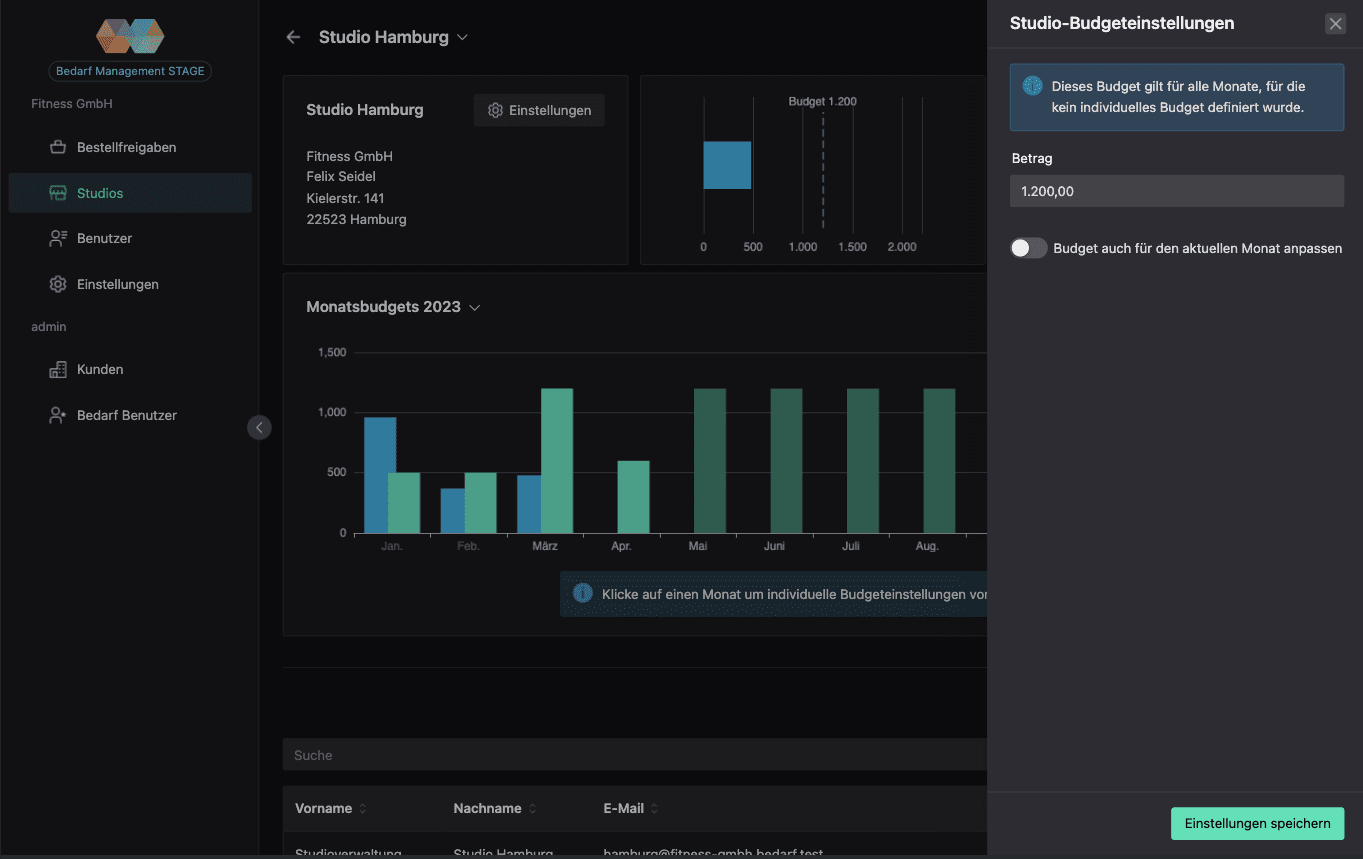The width and height of the screenshot is (1363, 859).
Task: Click the Studios store icon in sidebar
Action: click(58, 193)
